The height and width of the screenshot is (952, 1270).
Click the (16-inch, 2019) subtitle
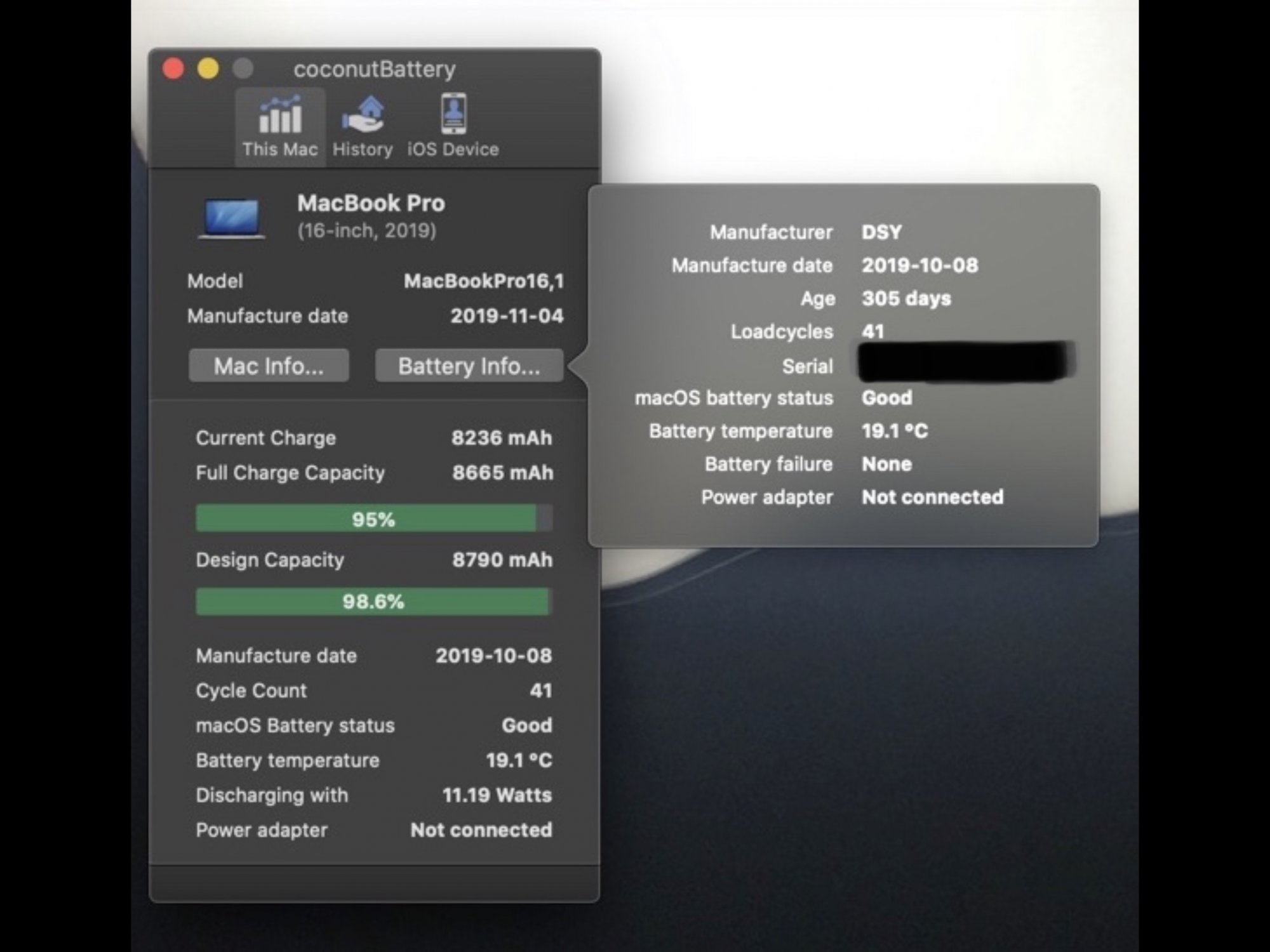click(367, 230)
